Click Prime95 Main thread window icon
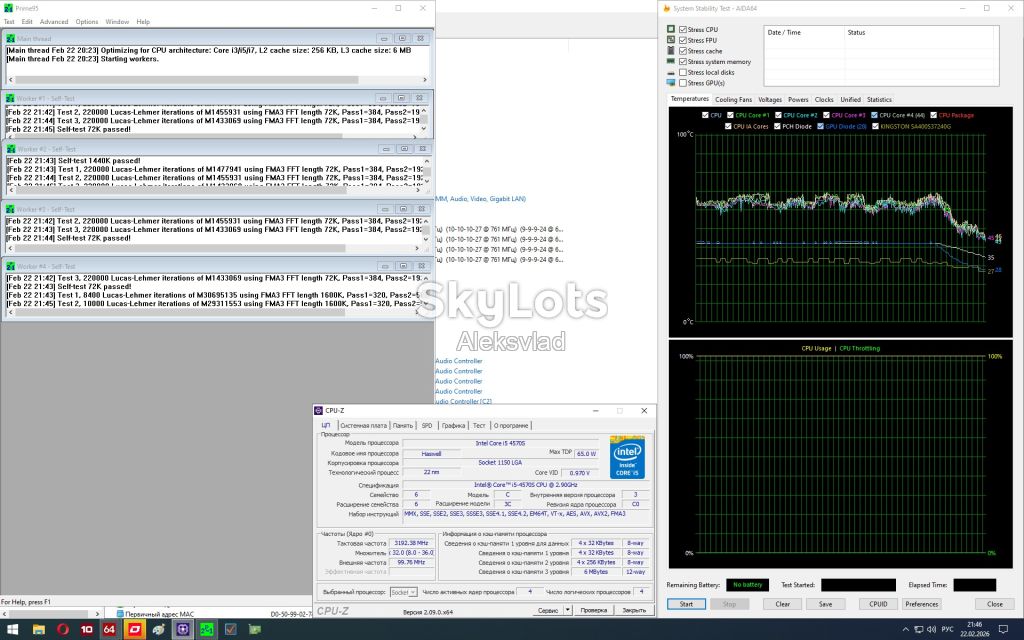1024x640 pixels. click(x=10, y=39)
